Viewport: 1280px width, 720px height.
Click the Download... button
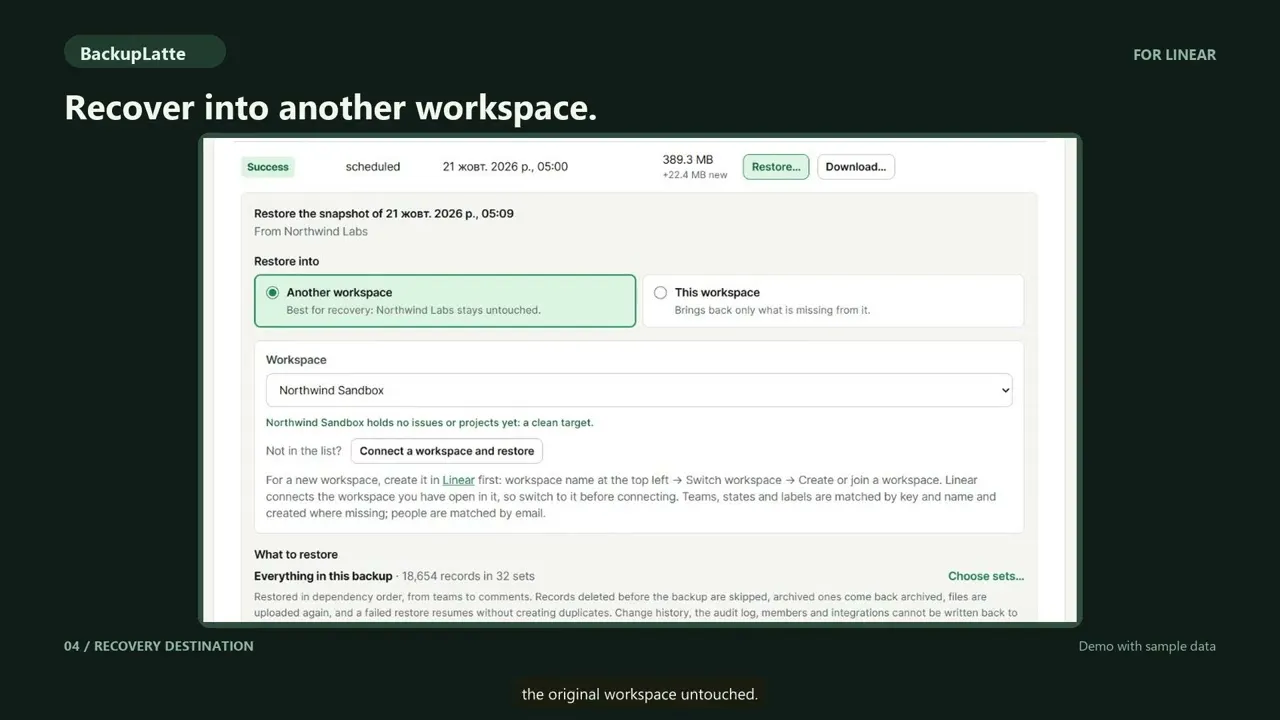pos(856,167)
